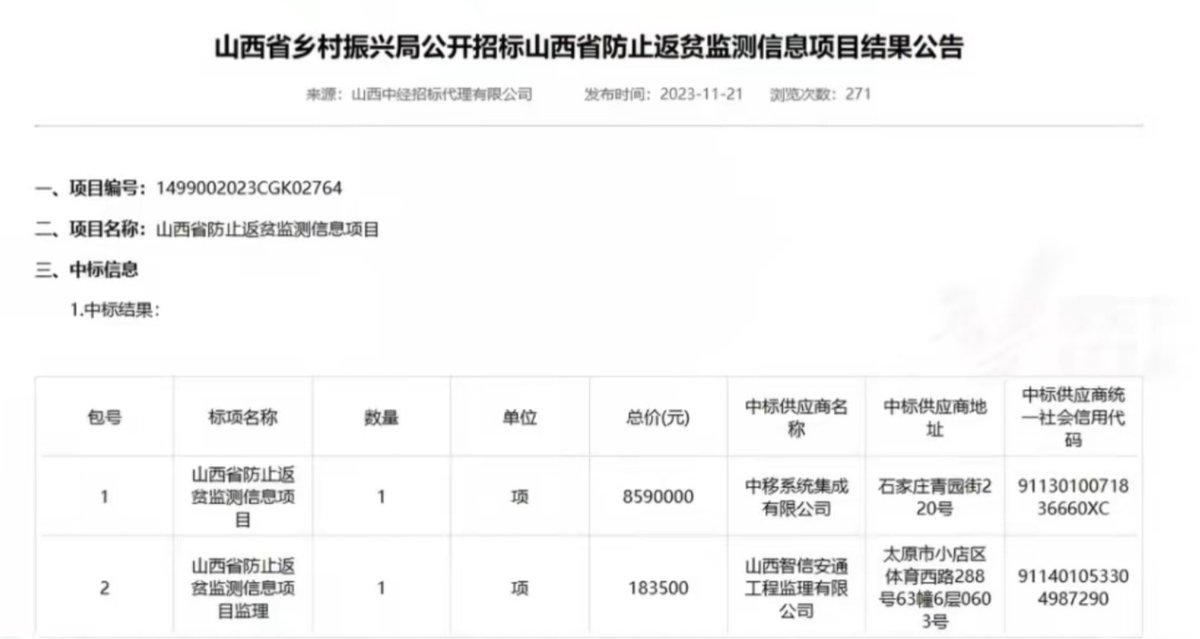Click package number 1 cell
This screenshot has height=639, width=1200.
[x=104, y=496]
